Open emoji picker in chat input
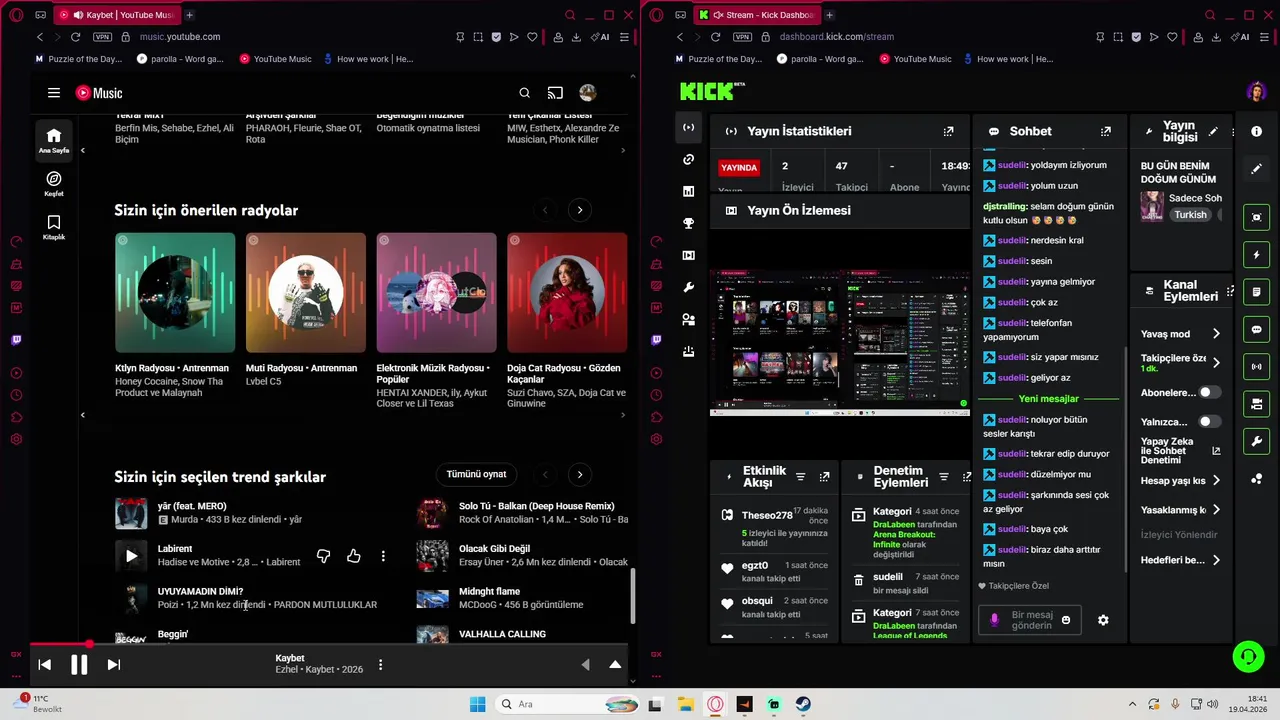This screenshot has width=1280, height=720. [1066, 620]
